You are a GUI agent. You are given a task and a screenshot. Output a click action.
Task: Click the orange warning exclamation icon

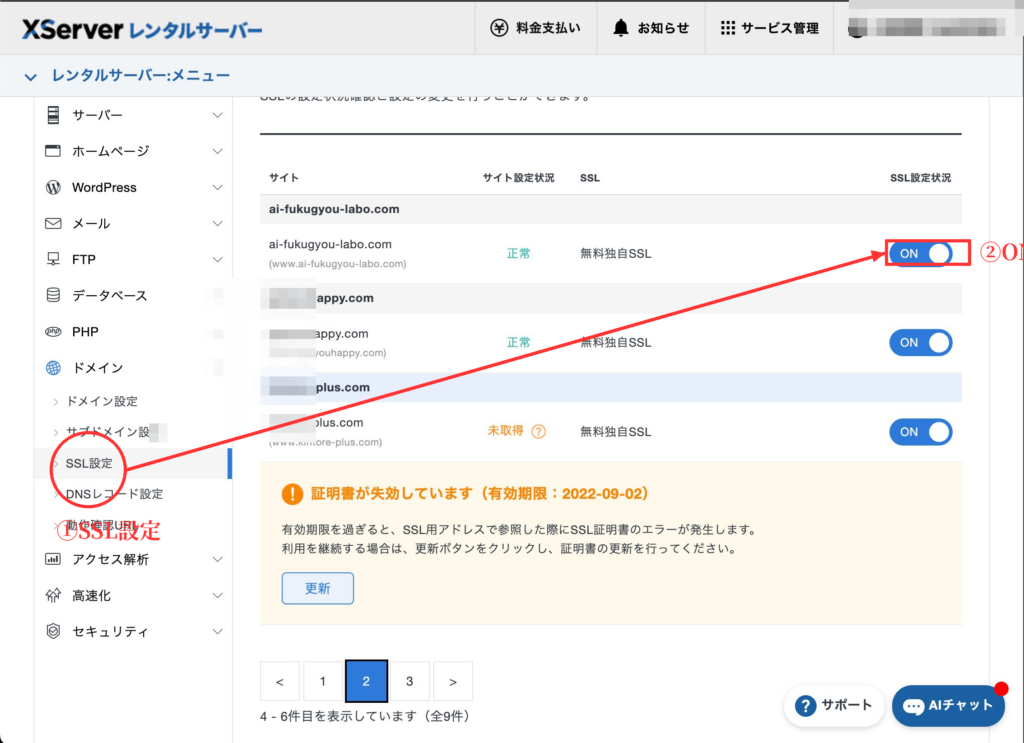click(x=292, y=494)
